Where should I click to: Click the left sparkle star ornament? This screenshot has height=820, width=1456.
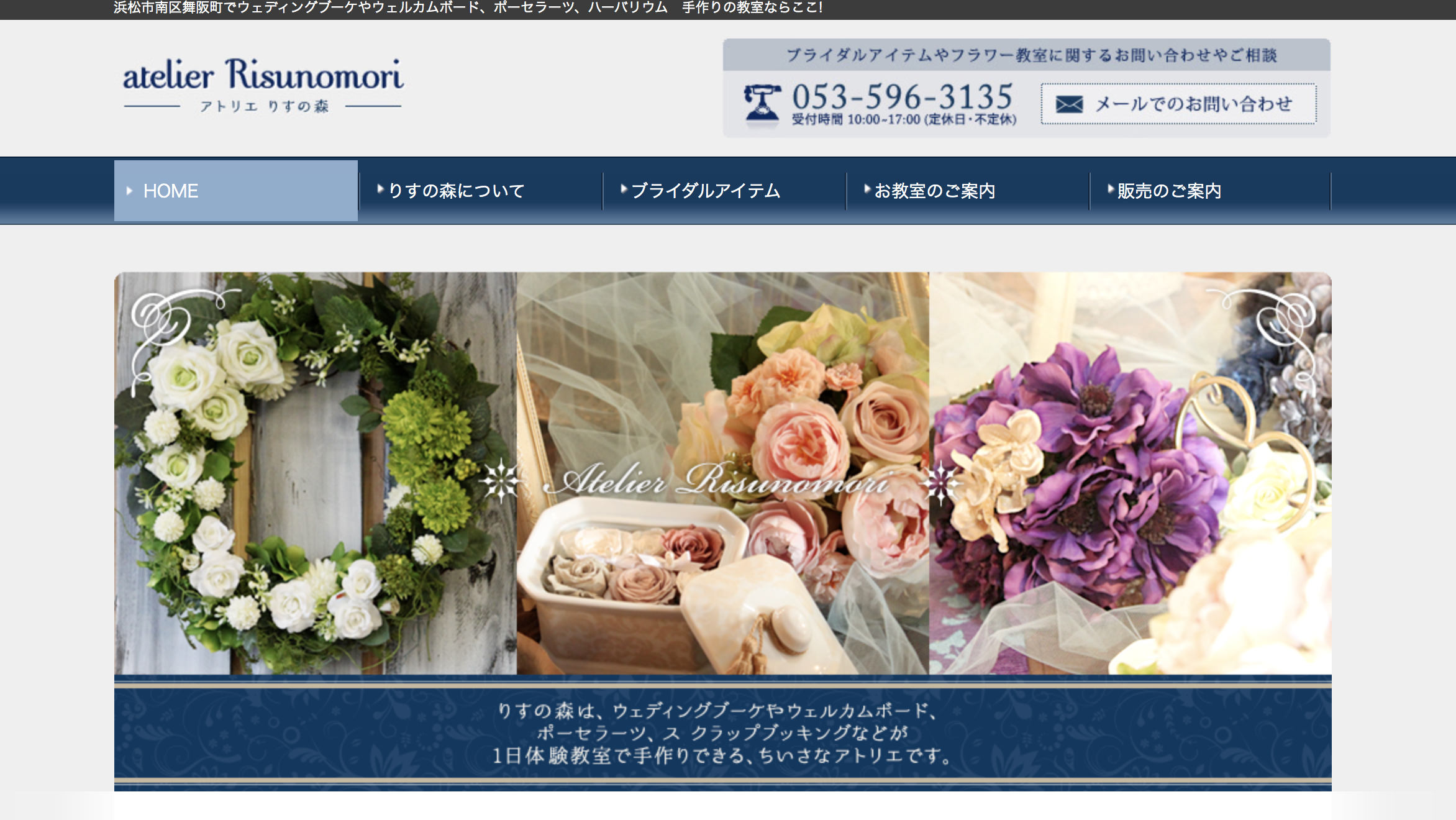click(501, 480)
